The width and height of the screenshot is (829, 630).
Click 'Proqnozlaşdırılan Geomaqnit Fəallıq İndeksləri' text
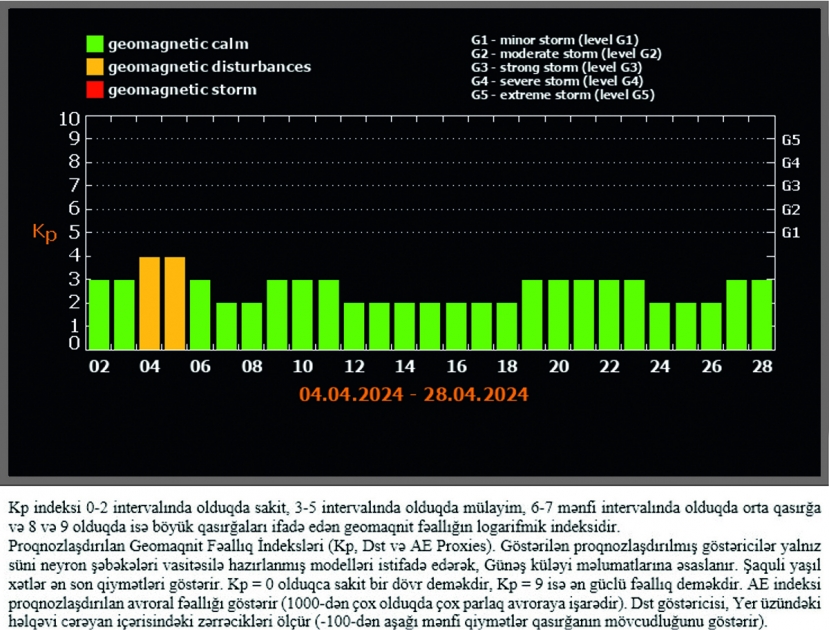coord(165,546)
